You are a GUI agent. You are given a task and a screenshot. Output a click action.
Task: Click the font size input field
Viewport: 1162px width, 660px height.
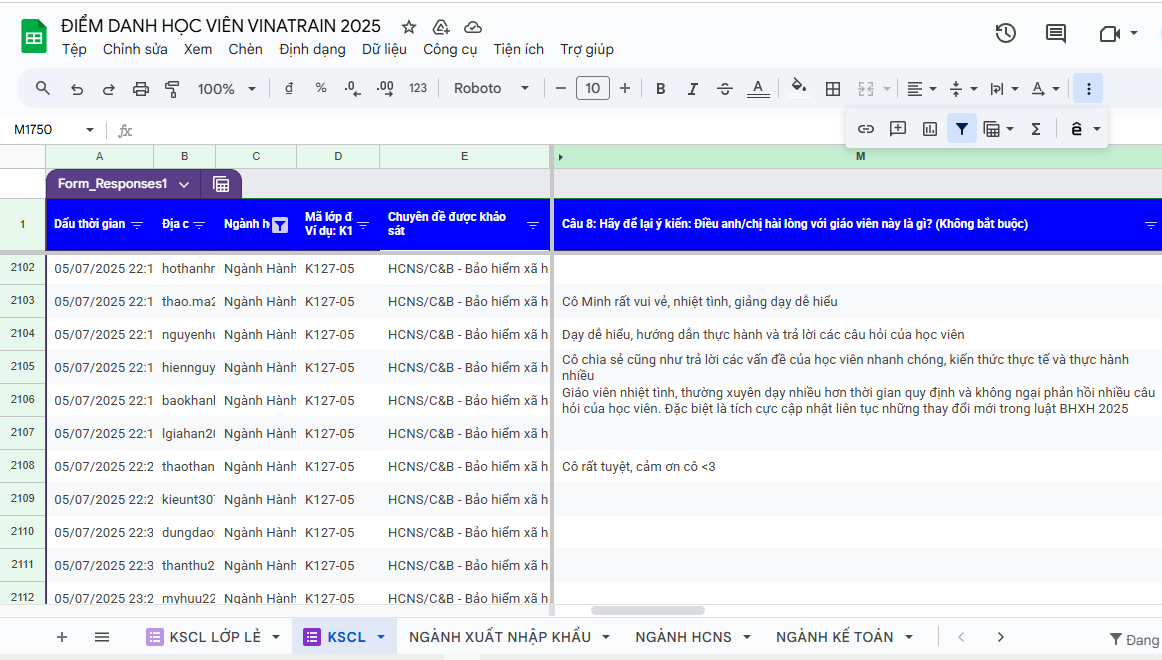pyautogui.click(x=592, y=89)
